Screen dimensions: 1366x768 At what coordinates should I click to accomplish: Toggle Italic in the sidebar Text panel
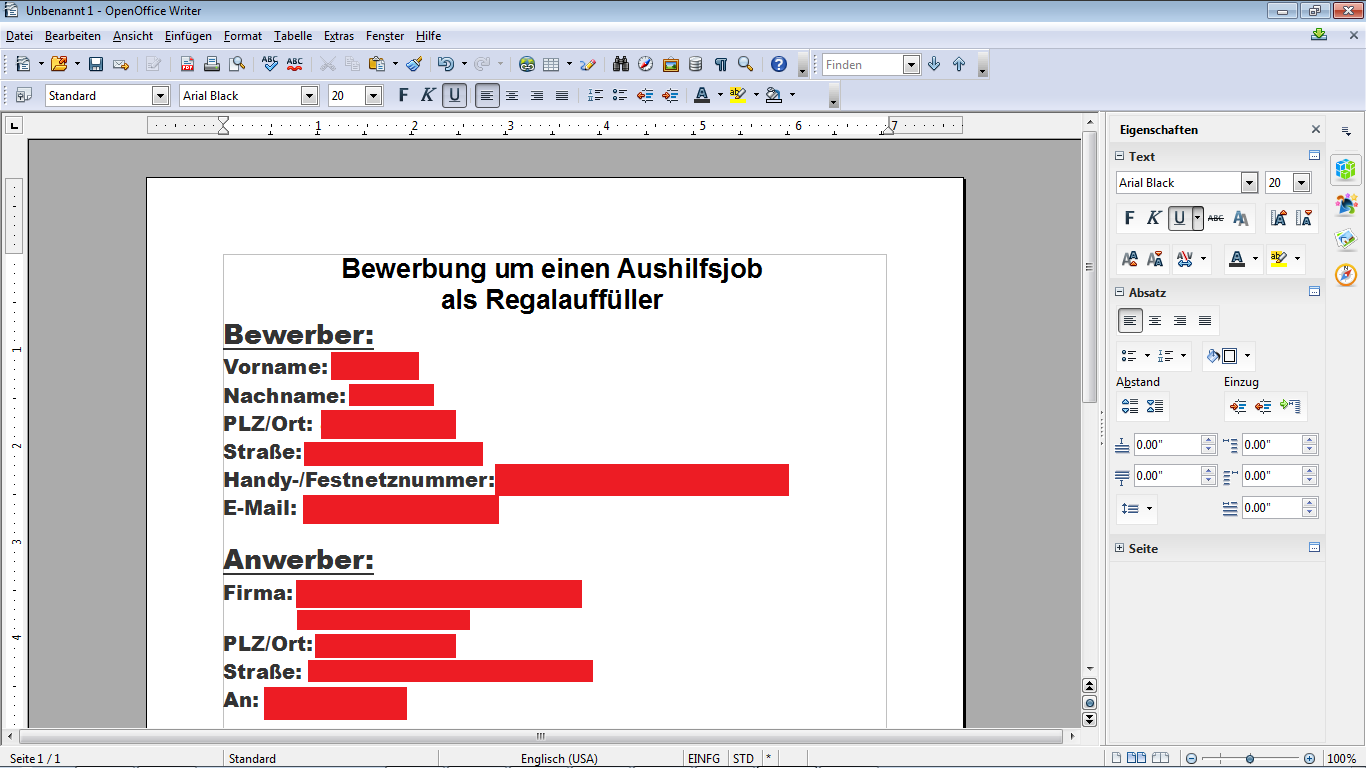1154,218
